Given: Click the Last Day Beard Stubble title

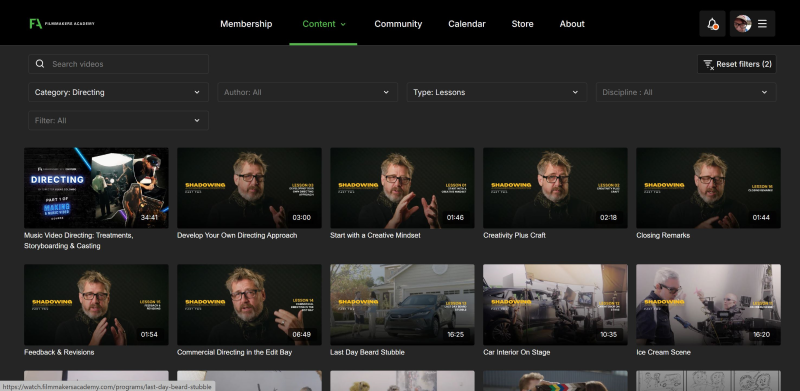Looking at the screenshot, I should [367, 352].
